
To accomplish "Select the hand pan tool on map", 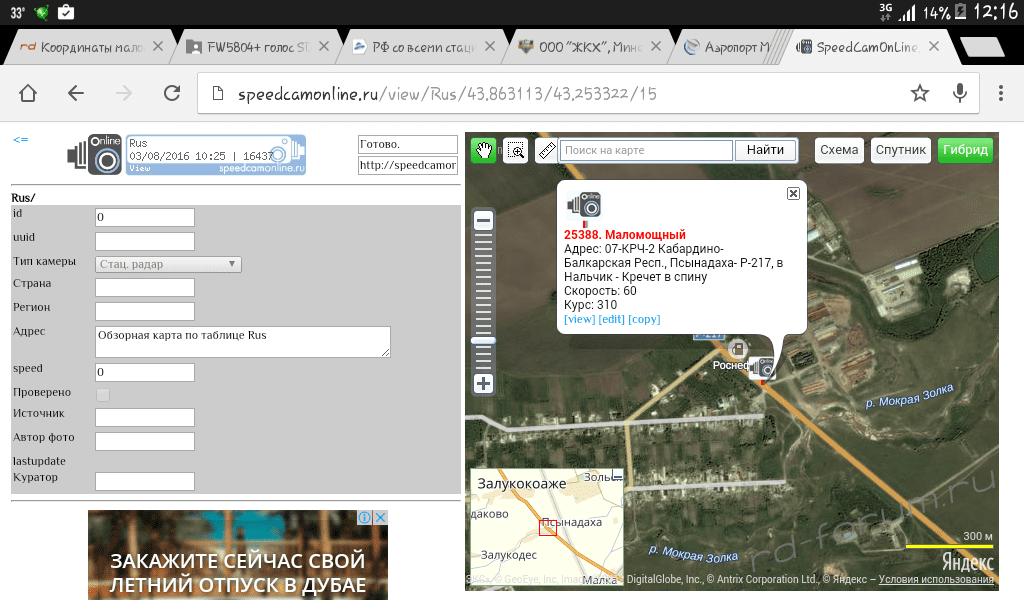I will click(483, 151).
